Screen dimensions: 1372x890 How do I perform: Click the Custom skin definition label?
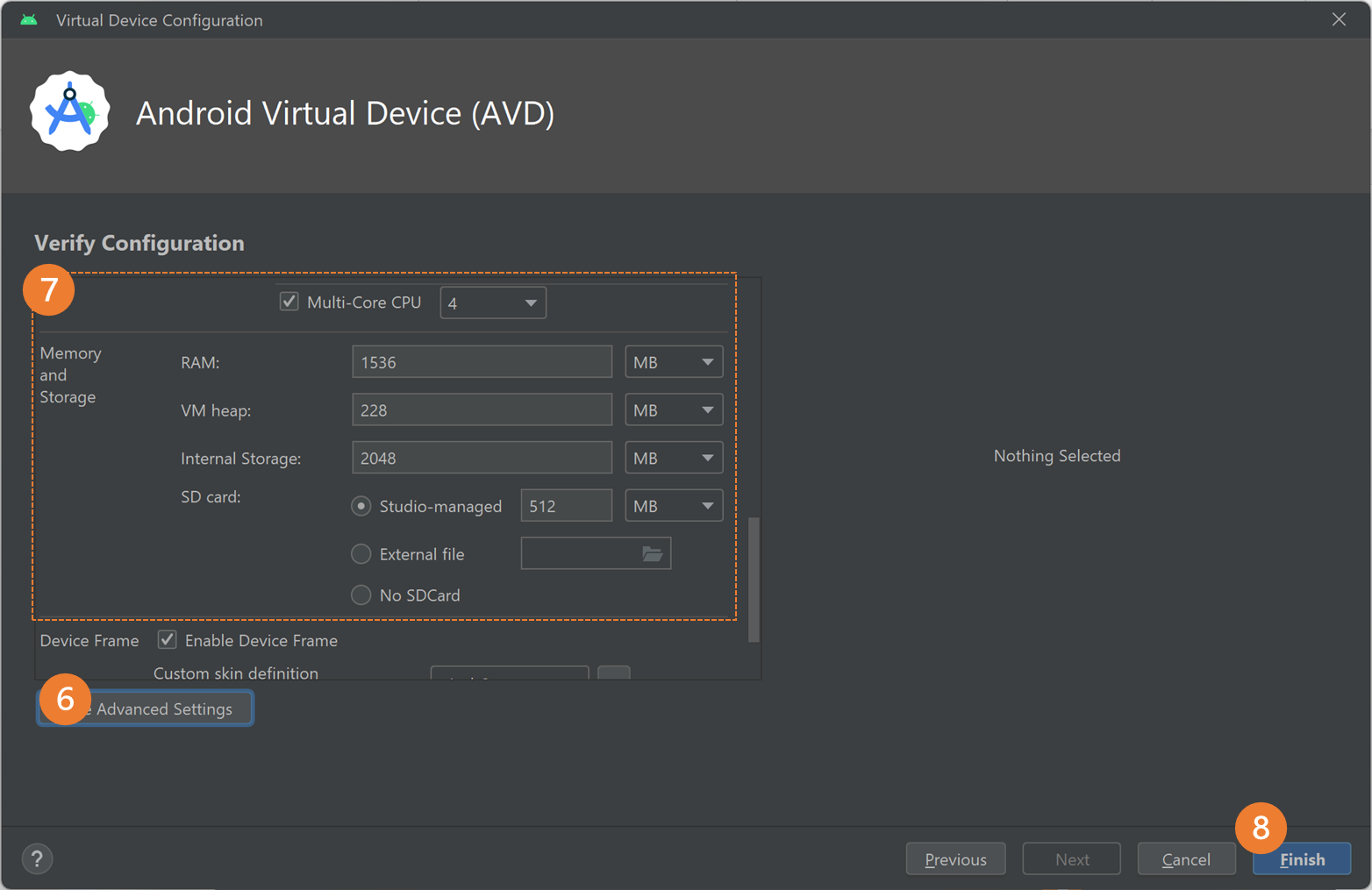(x=236, y=673)
